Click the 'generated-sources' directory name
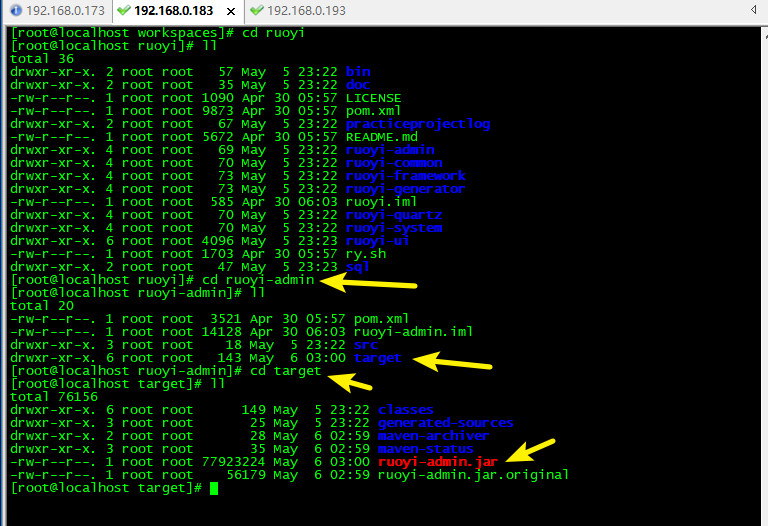The height and width of the screenshot is (526, 768). pos(446,423)
